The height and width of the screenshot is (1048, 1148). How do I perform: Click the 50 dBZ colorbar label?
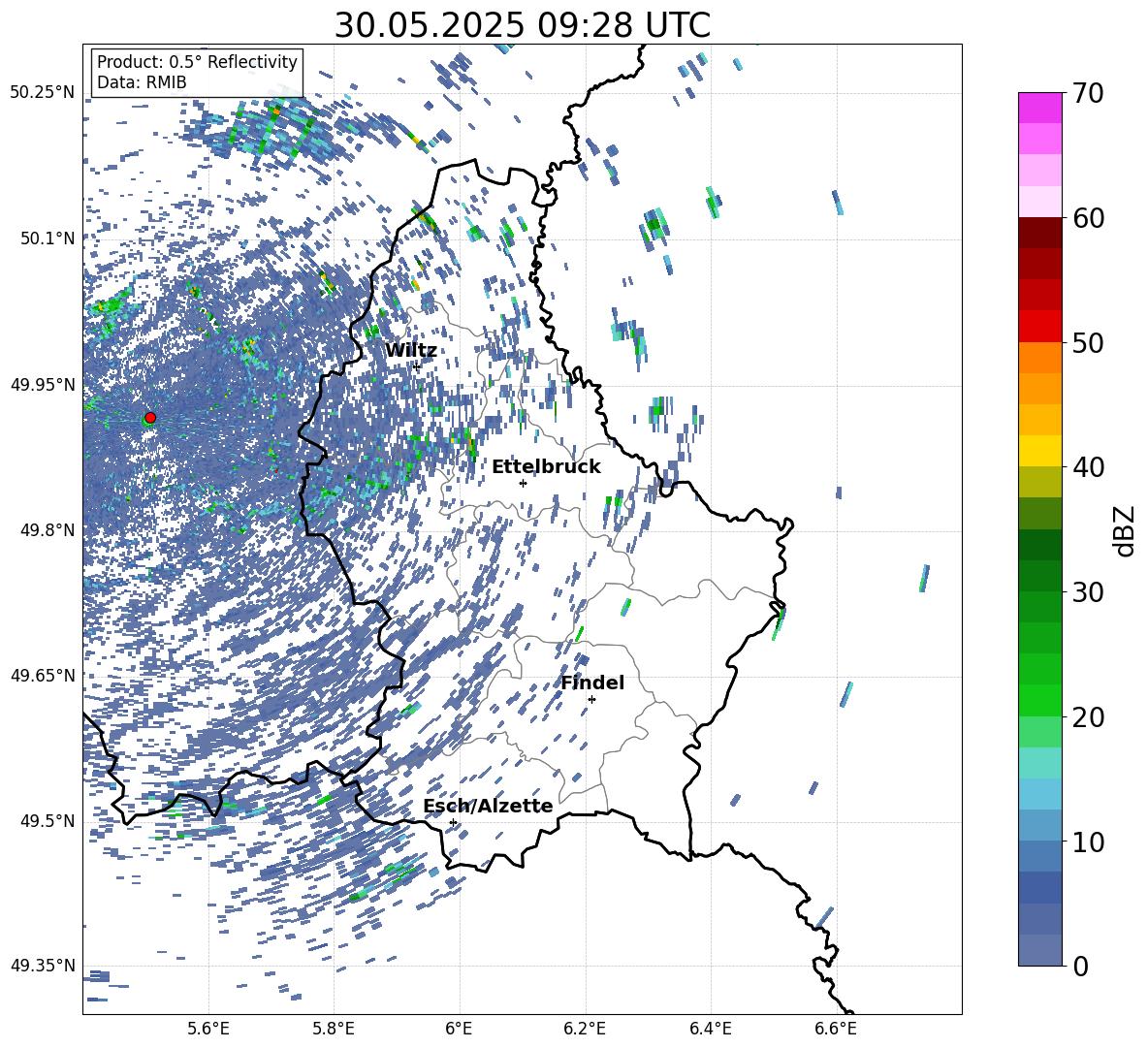pyautogui.click(x=1088, y=343)
